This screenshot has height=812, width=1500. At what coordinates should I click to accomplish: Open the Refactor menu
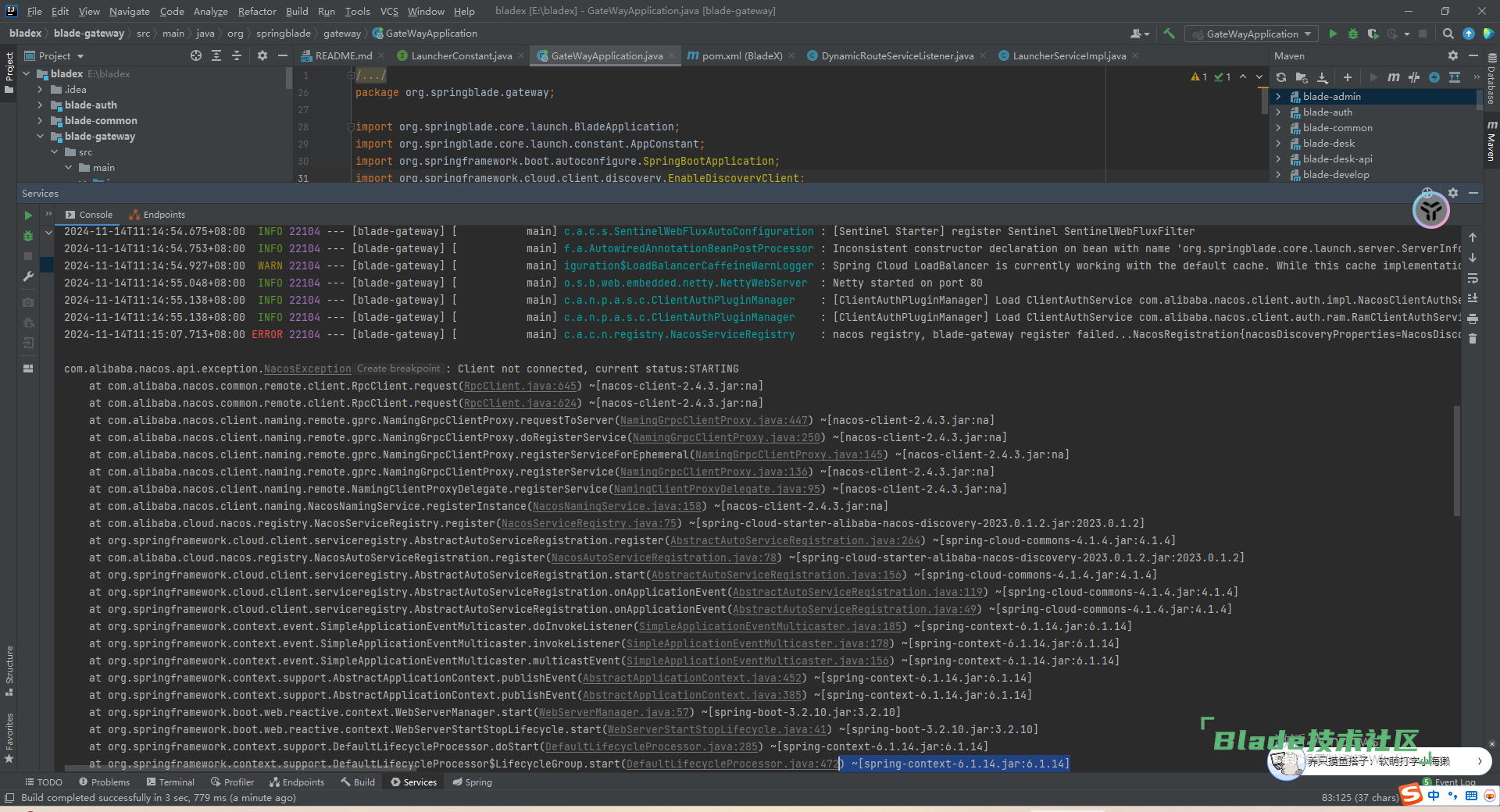tap(257, 11)
